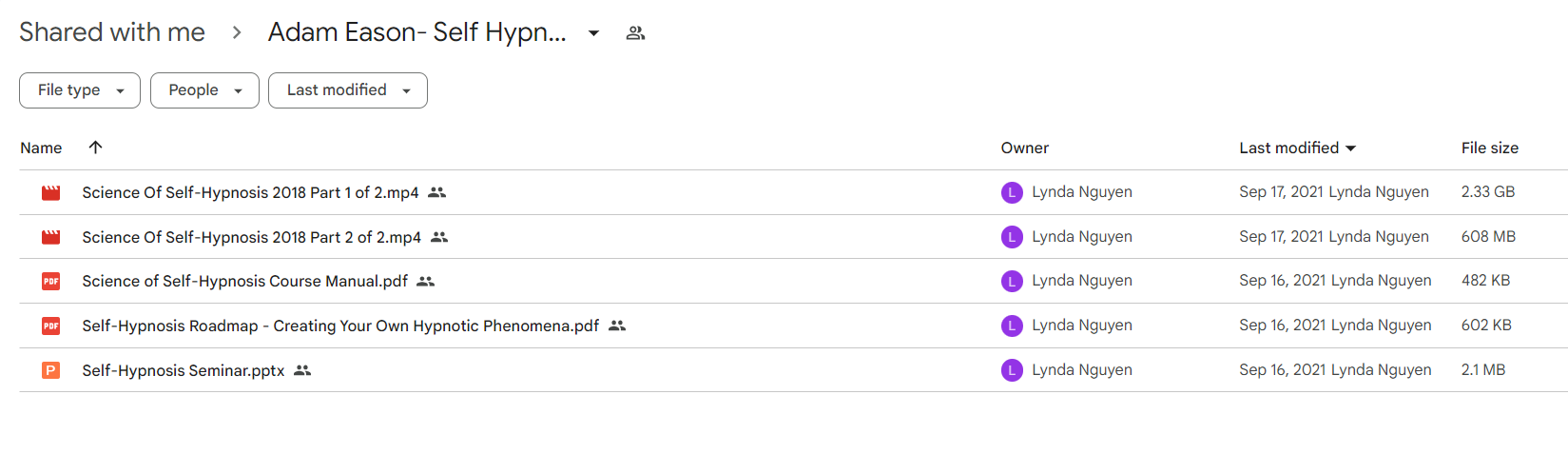Select Self-Hypnosis Roadmap - Creating Your Own Hypnotic Phenomena.pdf

click(x=340, y=326)
